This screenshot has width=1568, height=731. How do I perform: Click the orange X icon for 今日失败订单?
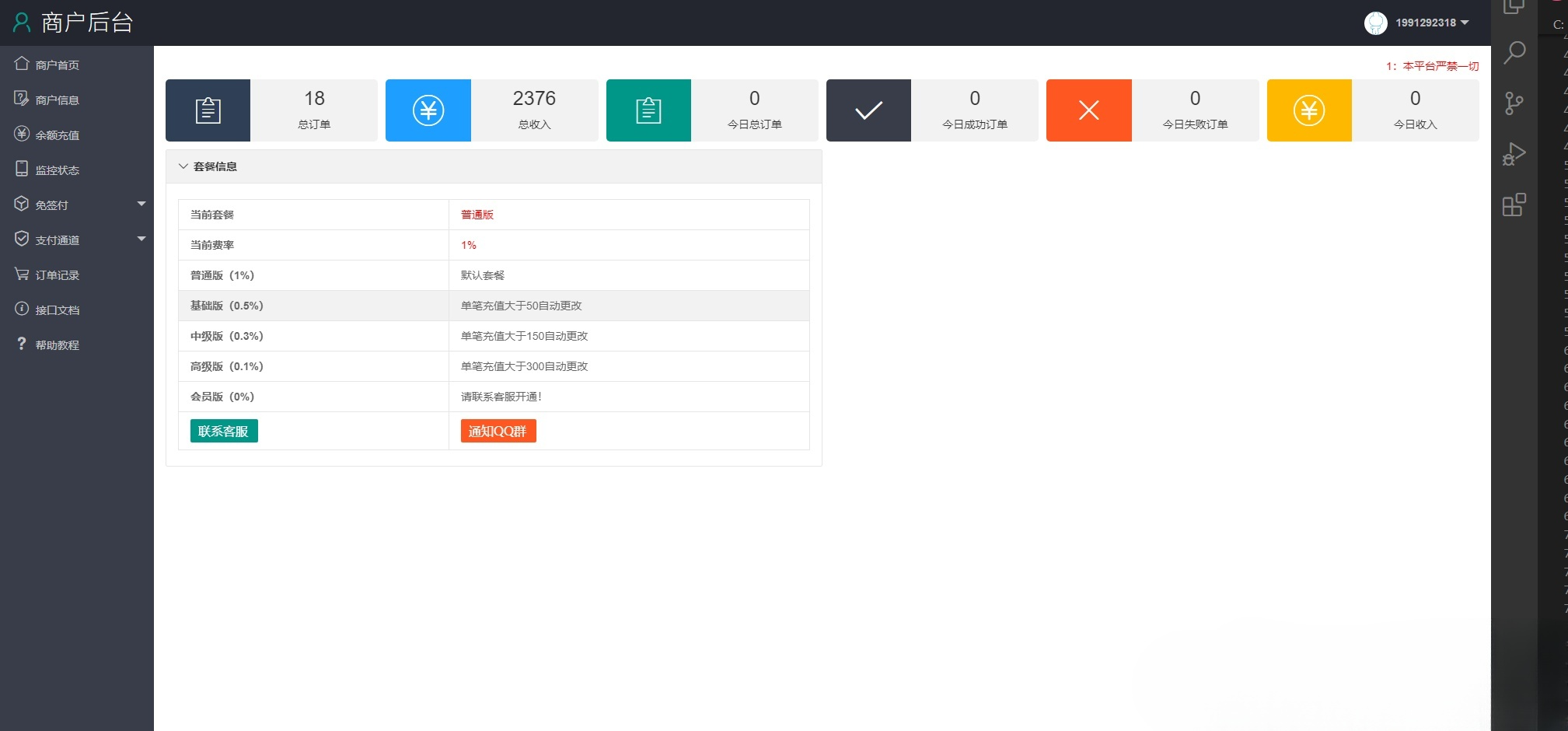click(x=1088, y=110)
